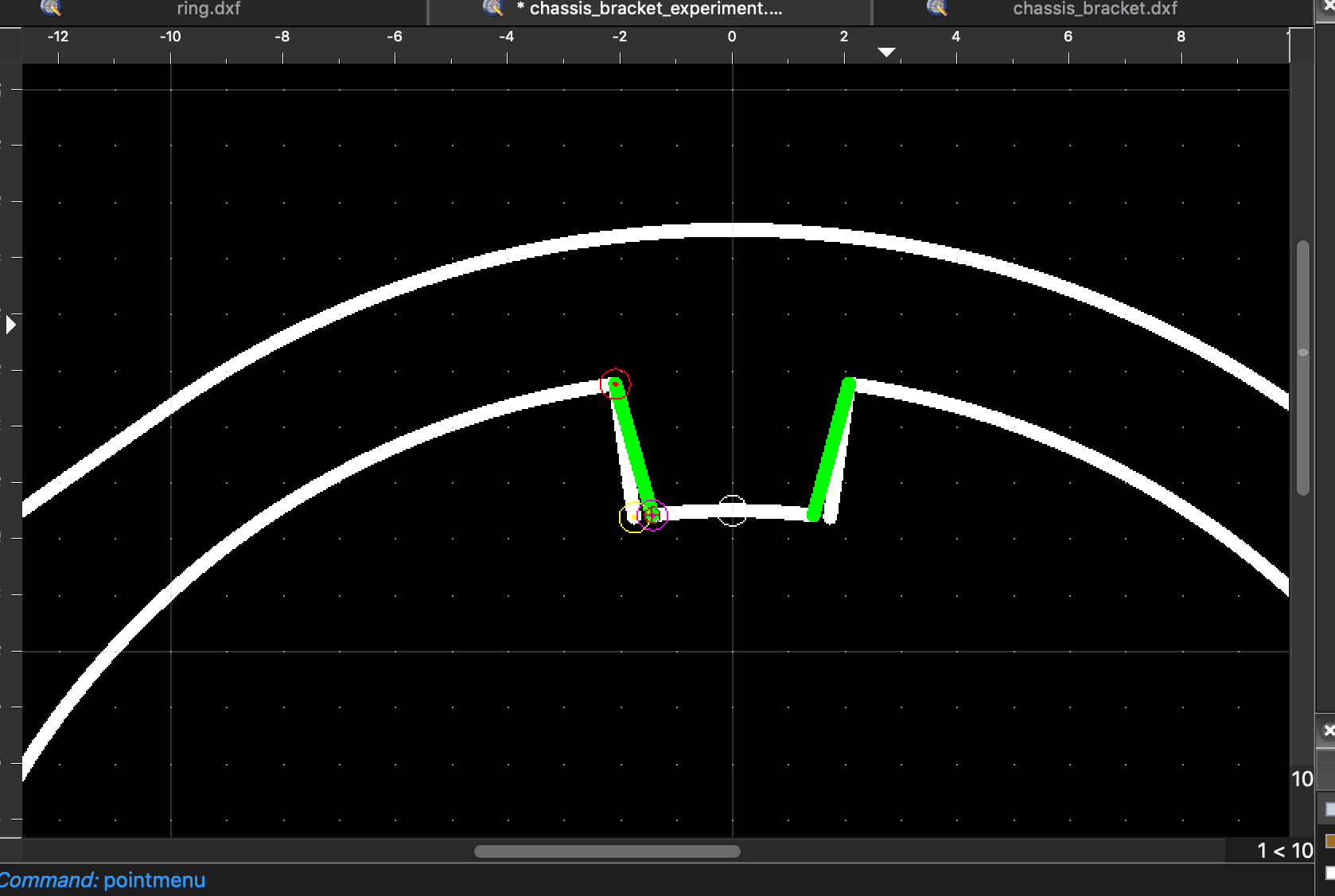Select the chassis_bracket_experiment drawing tab
The image size is (1335, 896).
click(x=650, y=9)
